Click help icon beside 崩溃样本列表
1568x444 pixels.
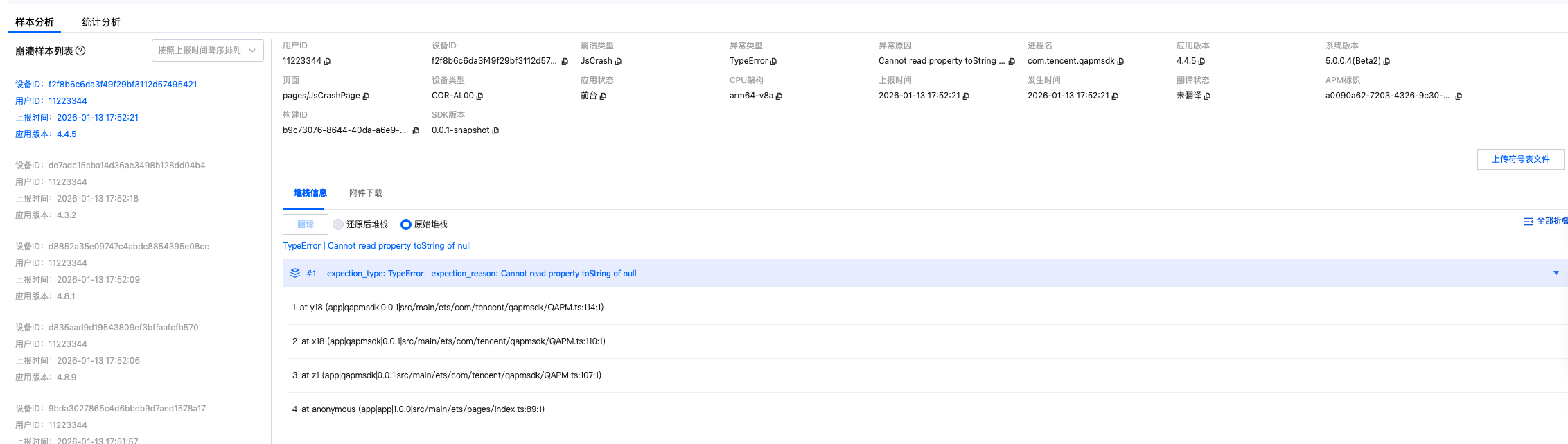point(80,51)
